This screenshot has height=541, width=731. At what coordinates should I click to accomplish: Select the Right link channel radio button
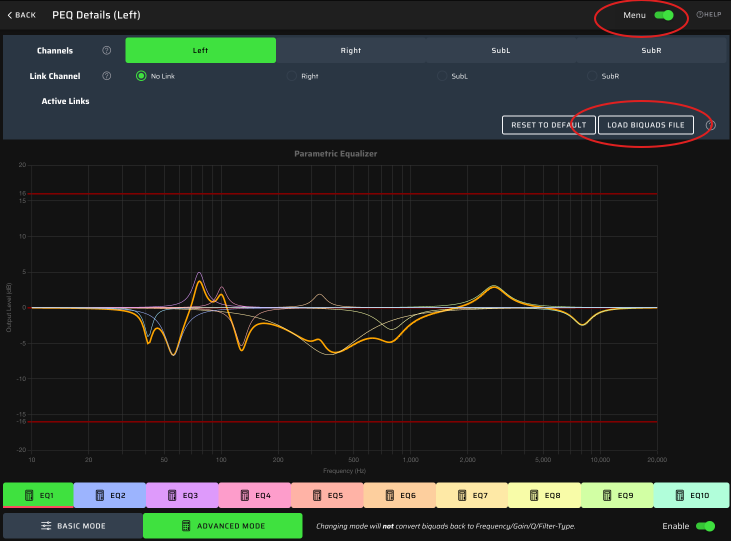pos(292,76)
